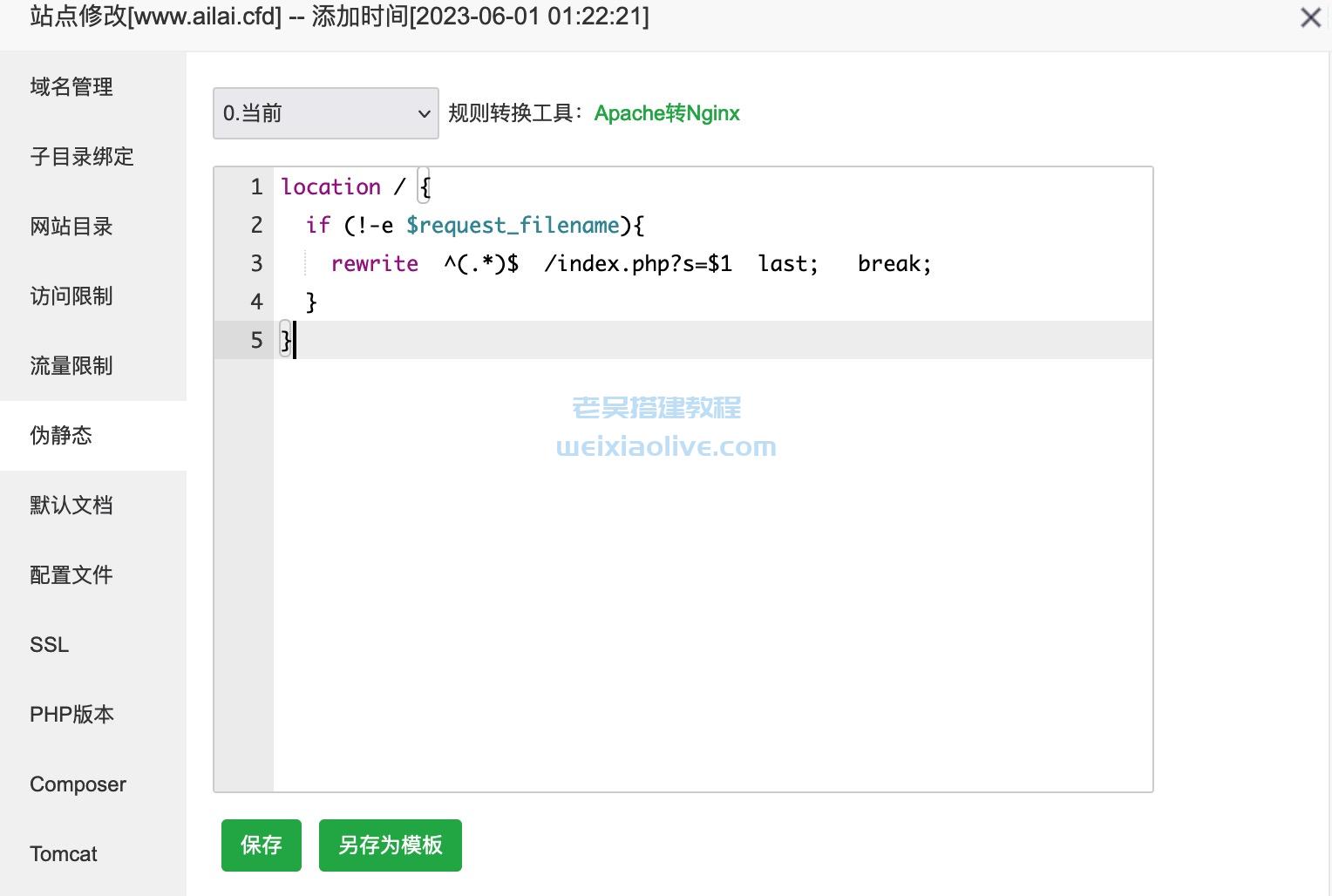Select the 网站目录 tab
This screenshot has width=1332, height=896.
coord(71,227)
